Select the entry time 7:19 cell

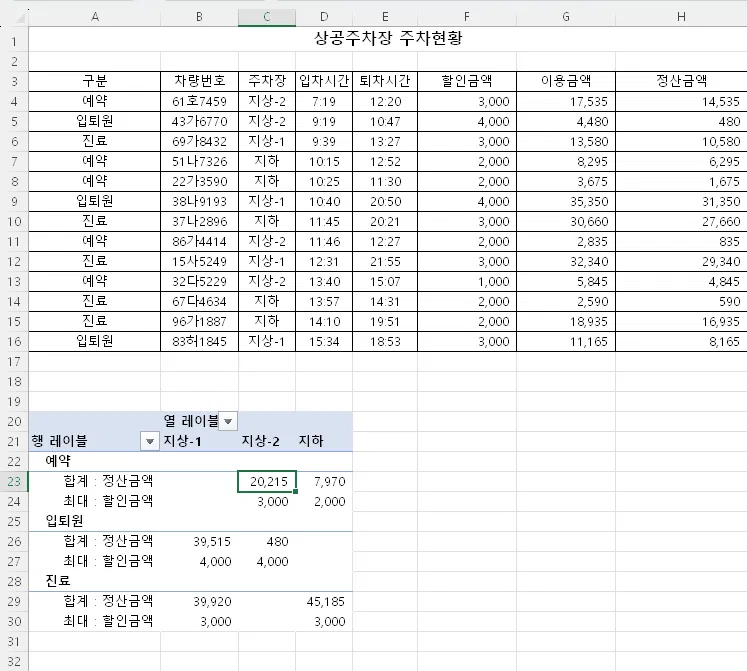pyautogui.click(x=324, y=102)
